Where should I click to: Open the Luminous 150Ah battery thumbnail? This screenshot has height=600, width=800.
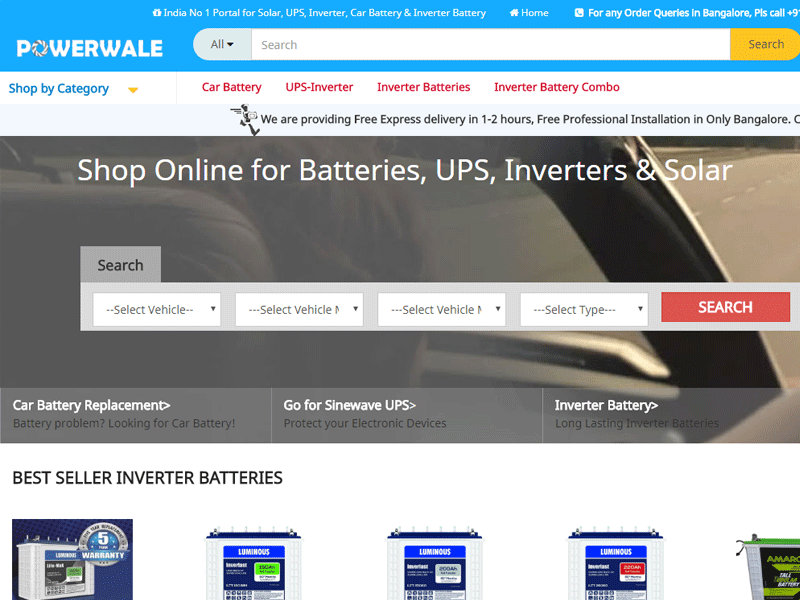coord(254,563)
